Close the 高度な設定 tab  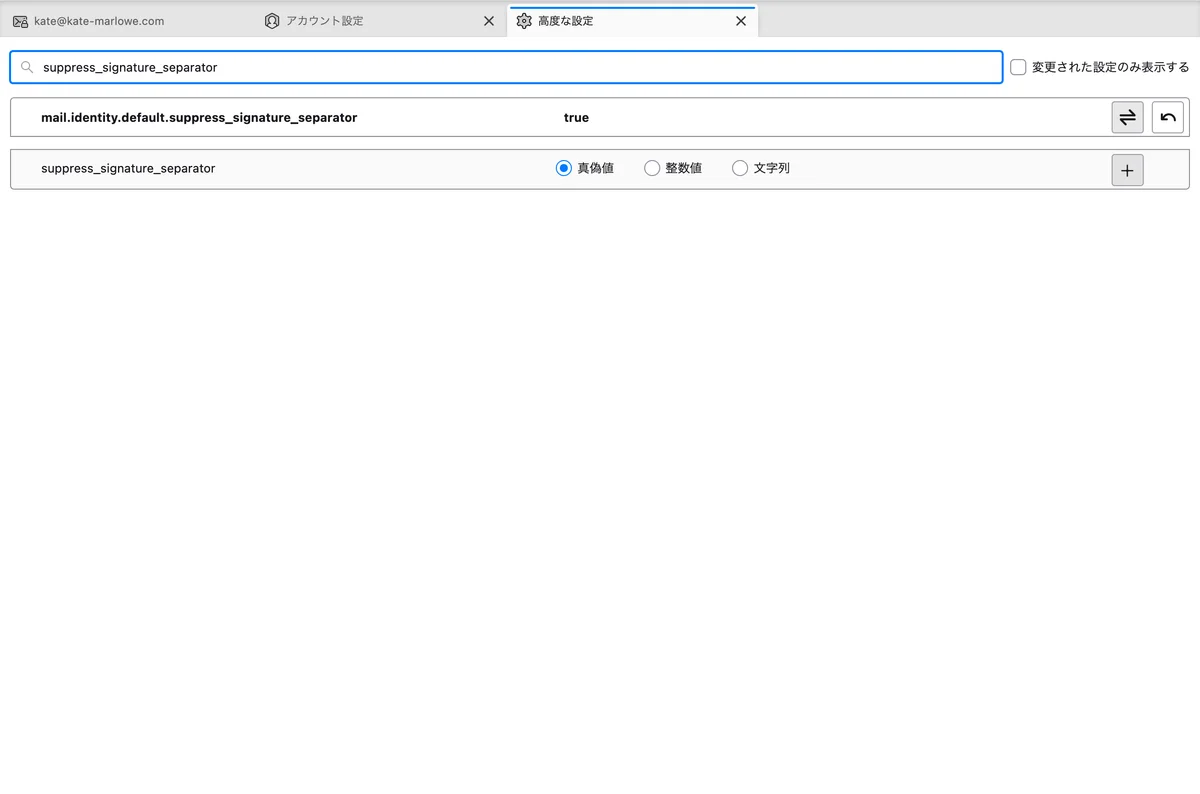[x=741, y=21]
